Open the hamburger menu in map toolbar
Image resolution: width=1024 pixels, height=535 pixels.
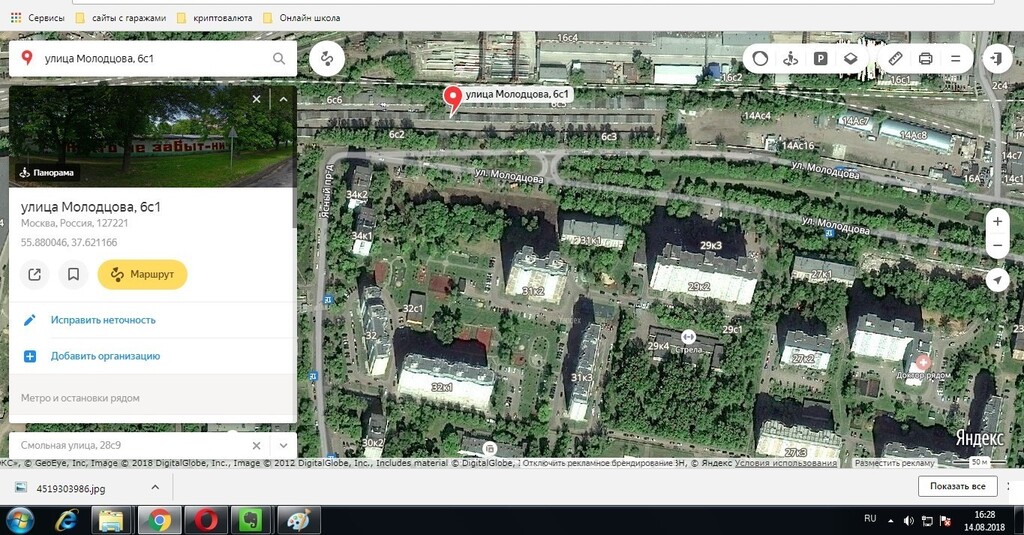click(x=956, y=59)
